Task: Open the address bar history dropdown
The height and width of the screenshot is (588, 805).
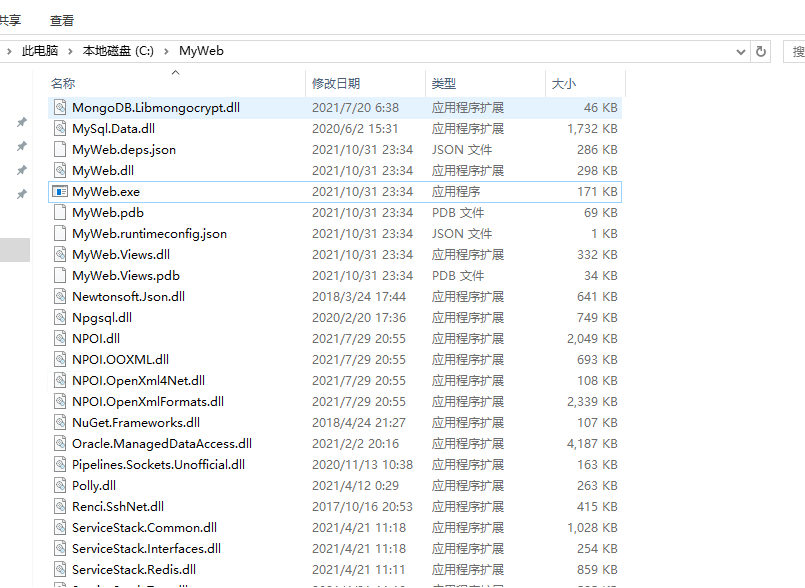Action: point(740,51)
